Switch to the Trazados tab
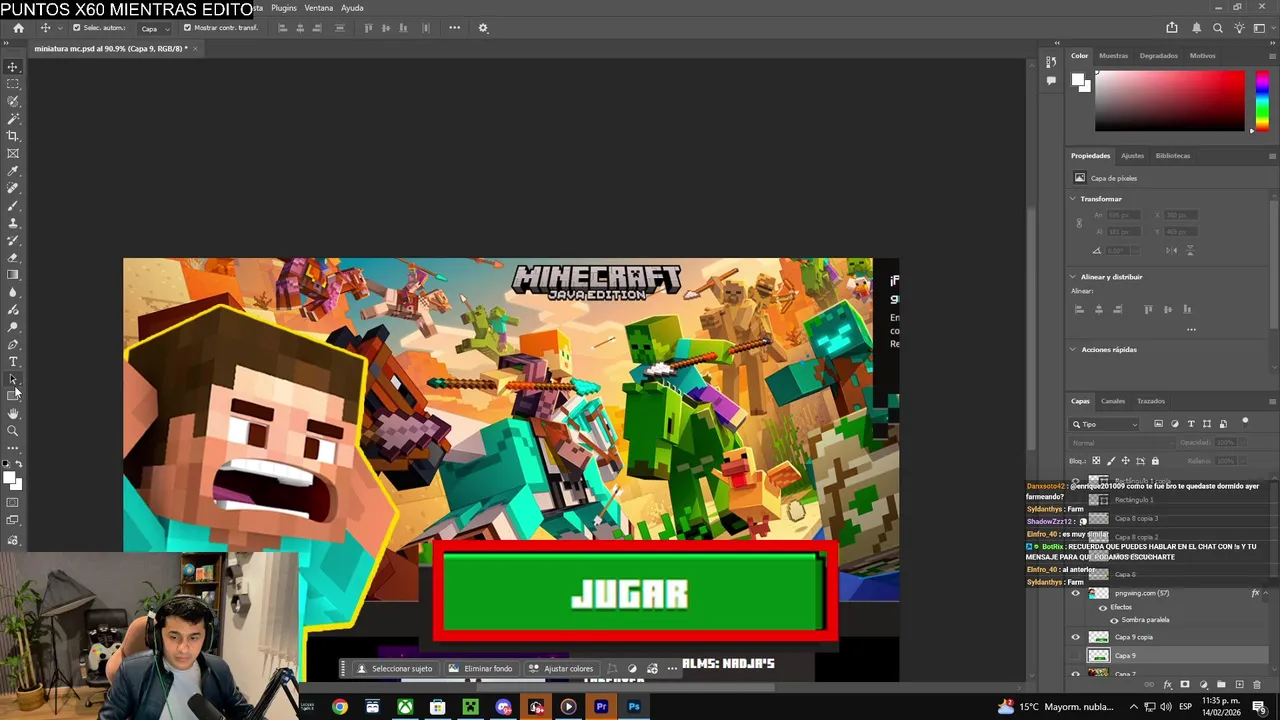Image resolution: width=1280 pixels, height=720 pixels. tap(1151, 401)
